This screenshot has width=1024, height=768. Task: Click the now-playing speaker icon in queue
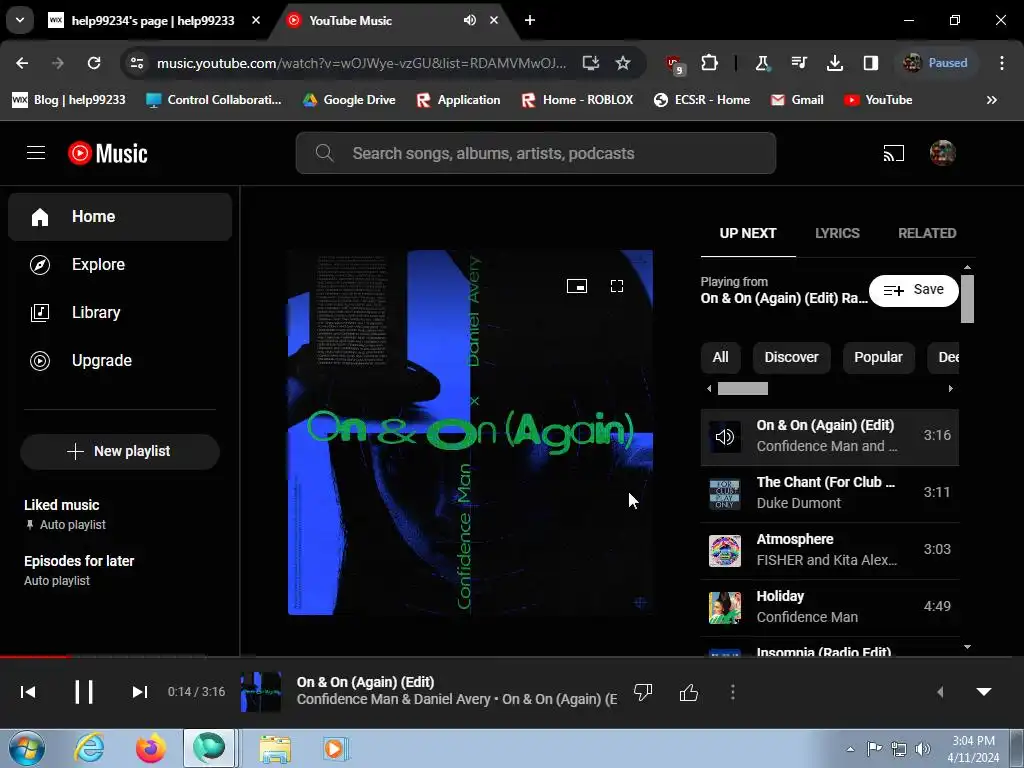pyautogui.click(x=725, y=436)
